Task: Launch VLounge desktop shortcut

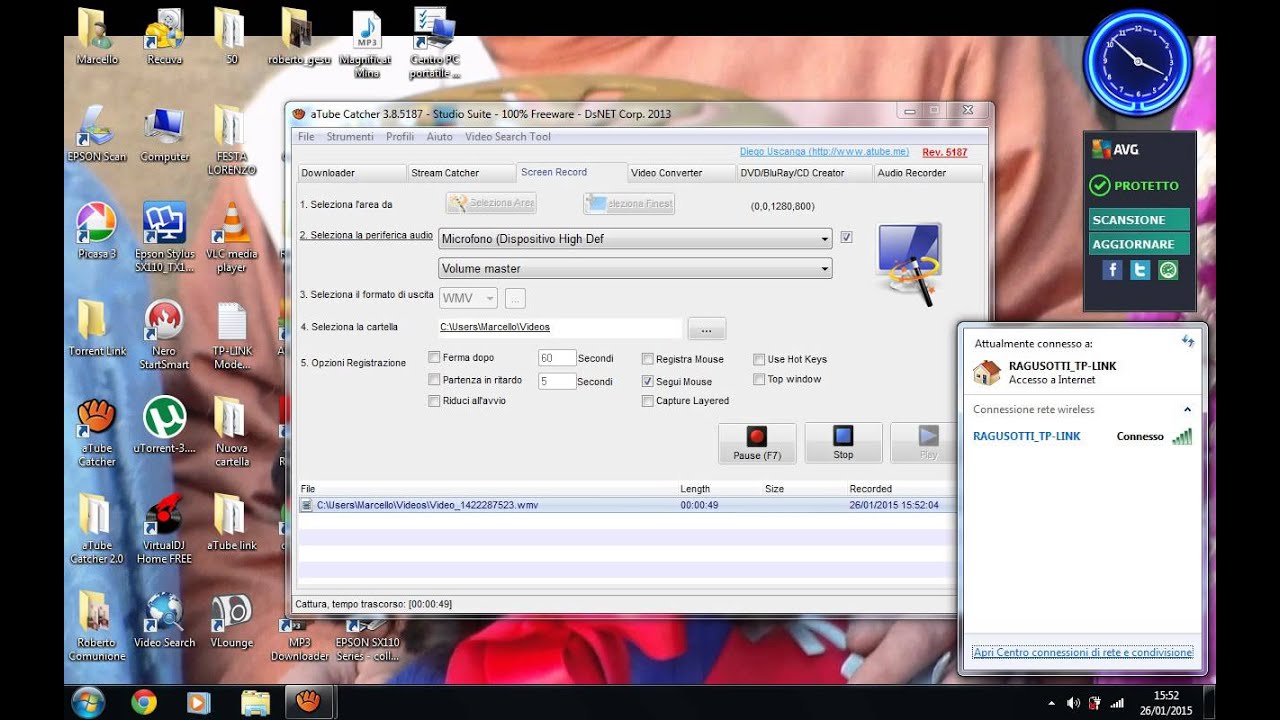Action: click(231, 618)
